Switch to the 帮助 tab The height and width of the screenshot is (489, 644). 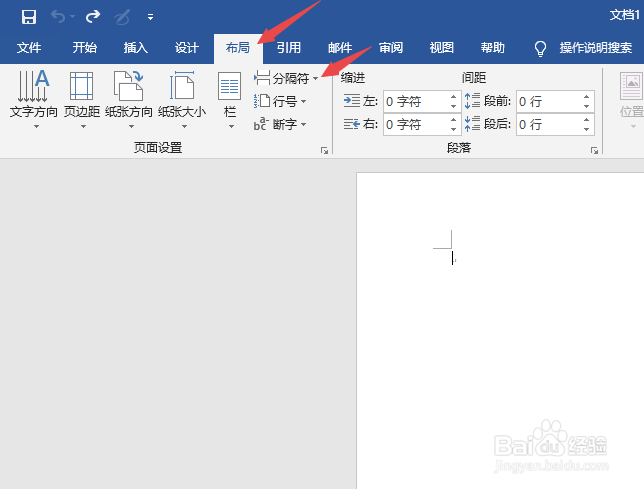coord(492,48)
